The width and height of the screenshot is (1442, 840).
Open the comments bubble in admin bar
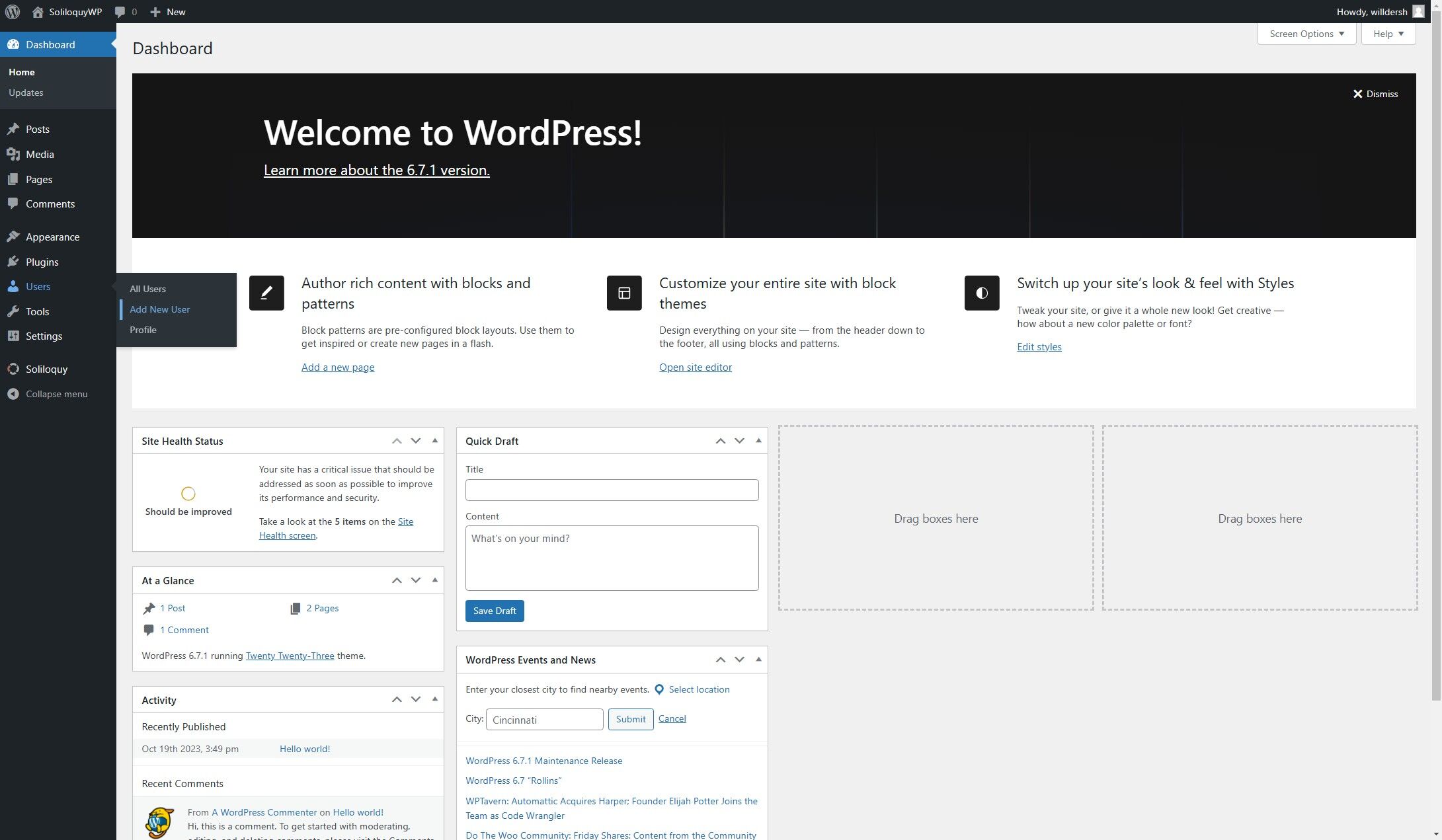pos(120,12)
